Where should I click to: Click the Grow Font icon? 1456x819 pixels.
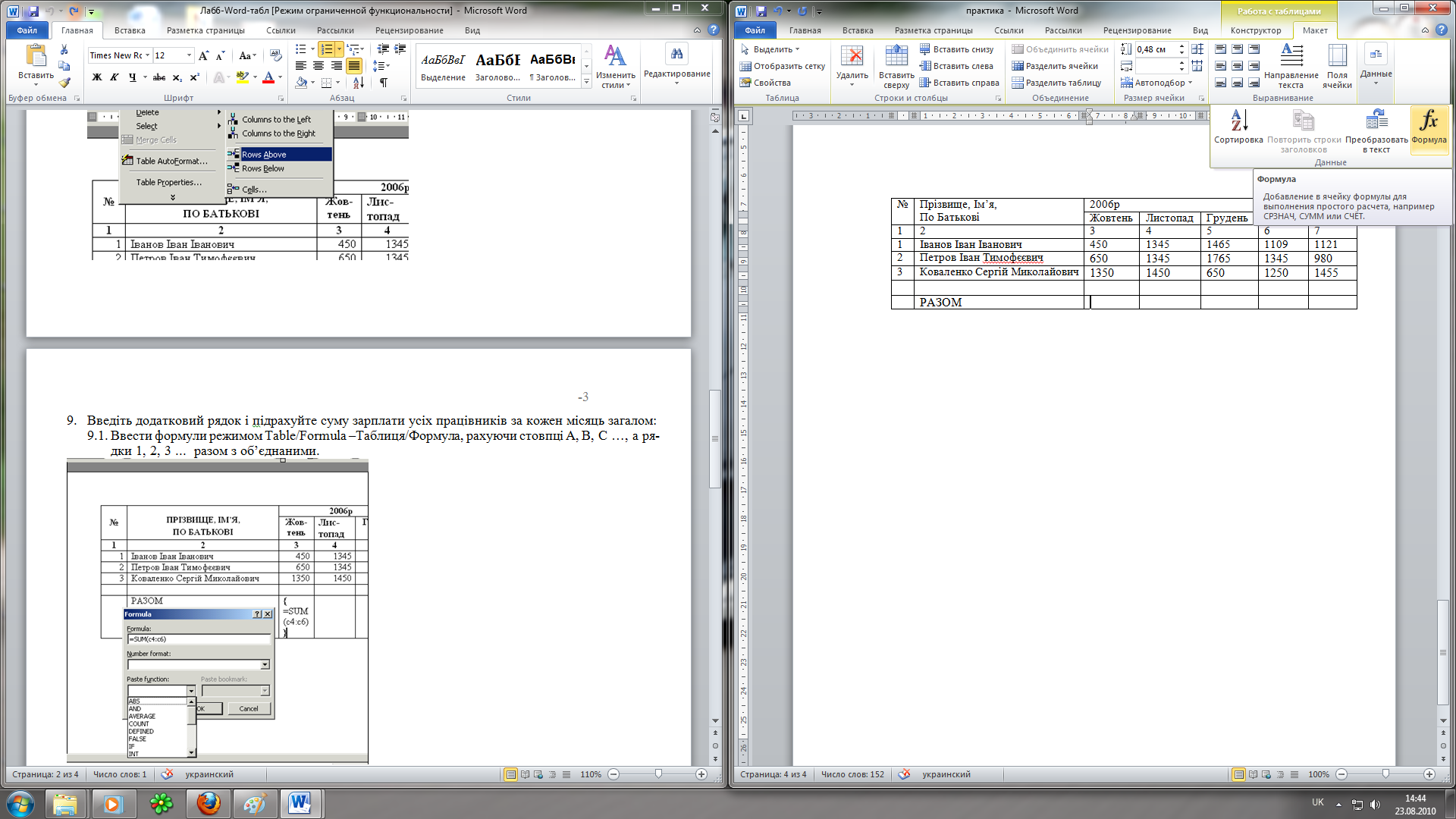pos(203,55)
